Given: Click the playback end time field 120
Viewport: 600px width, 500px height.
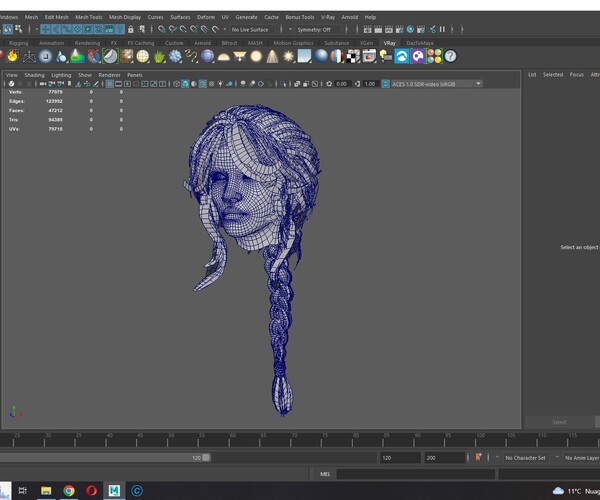Looking at the screenshot, I should coord(399,458).
